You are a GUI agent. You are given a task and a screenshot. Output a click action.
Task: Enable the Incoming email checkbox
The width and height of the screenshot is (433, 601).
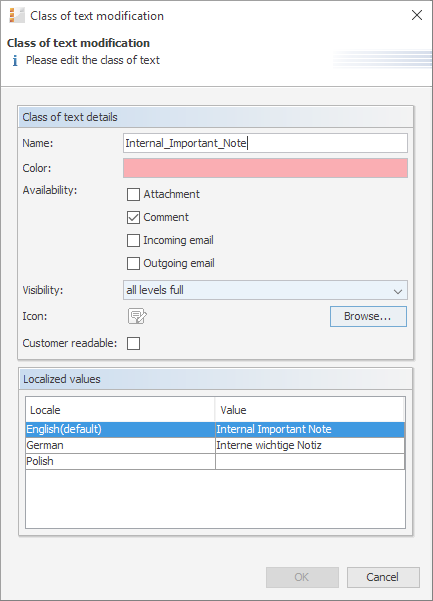[133, 240]
